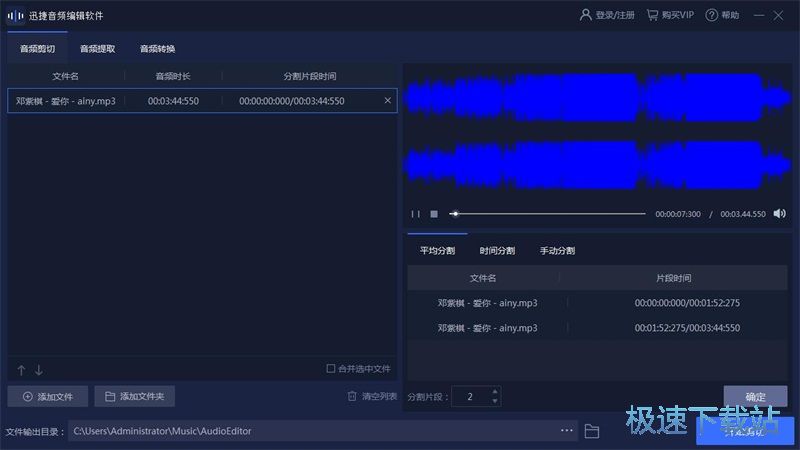
Task: Decrease the split segment count
Action: point(494,401)
